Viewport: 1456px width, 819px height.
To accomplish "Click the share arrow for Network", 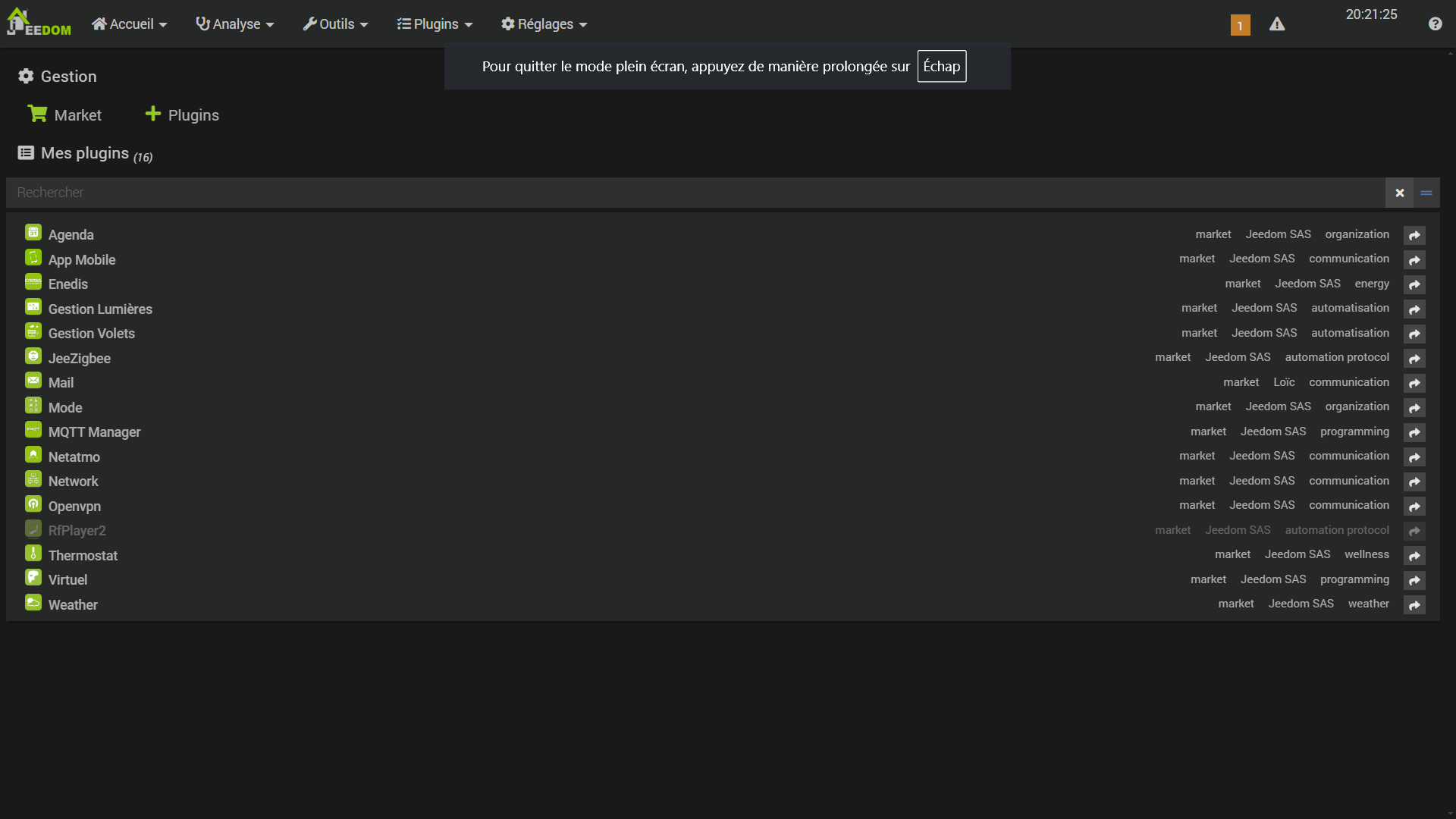I will [x=1414, y=482].
